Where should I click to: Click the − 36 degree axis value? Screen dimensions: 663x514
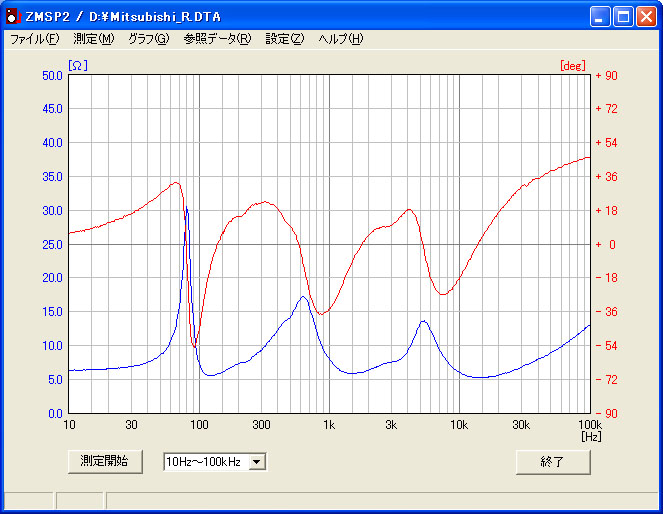pyautogui.click(x=606, y=312)
